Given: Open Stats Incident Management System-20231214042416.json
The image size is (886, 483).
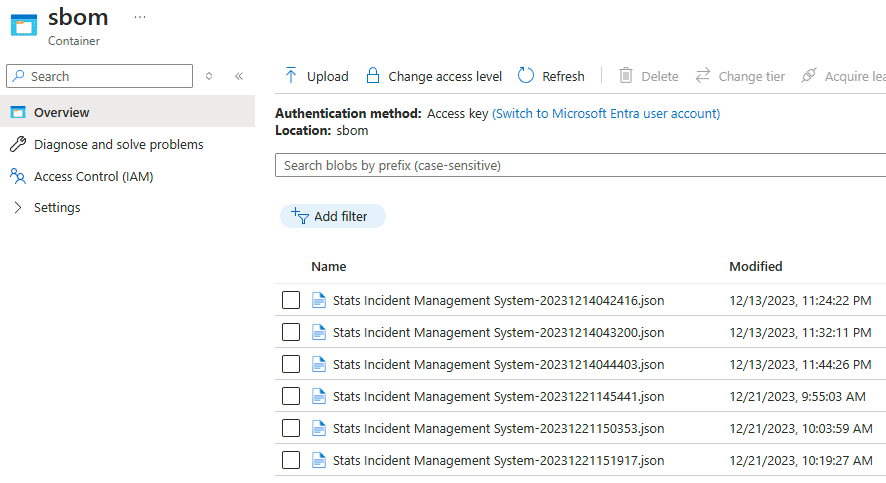Looking at the screenshot, I should coord(498,301).
